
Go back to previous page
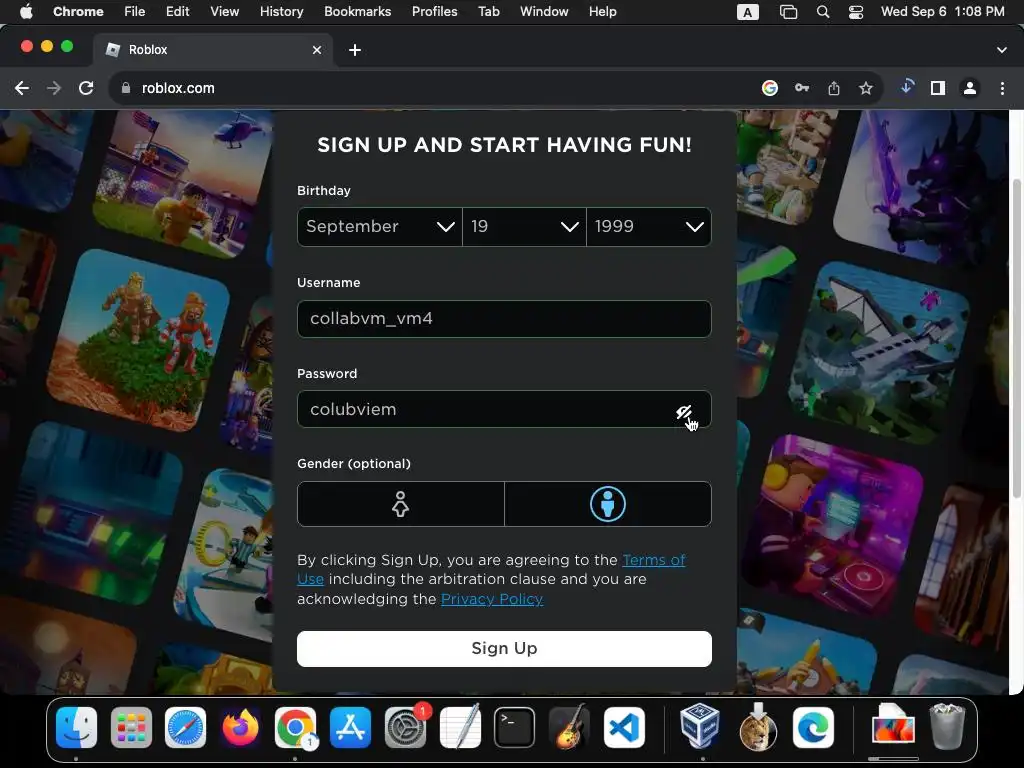tap(22, 88)
